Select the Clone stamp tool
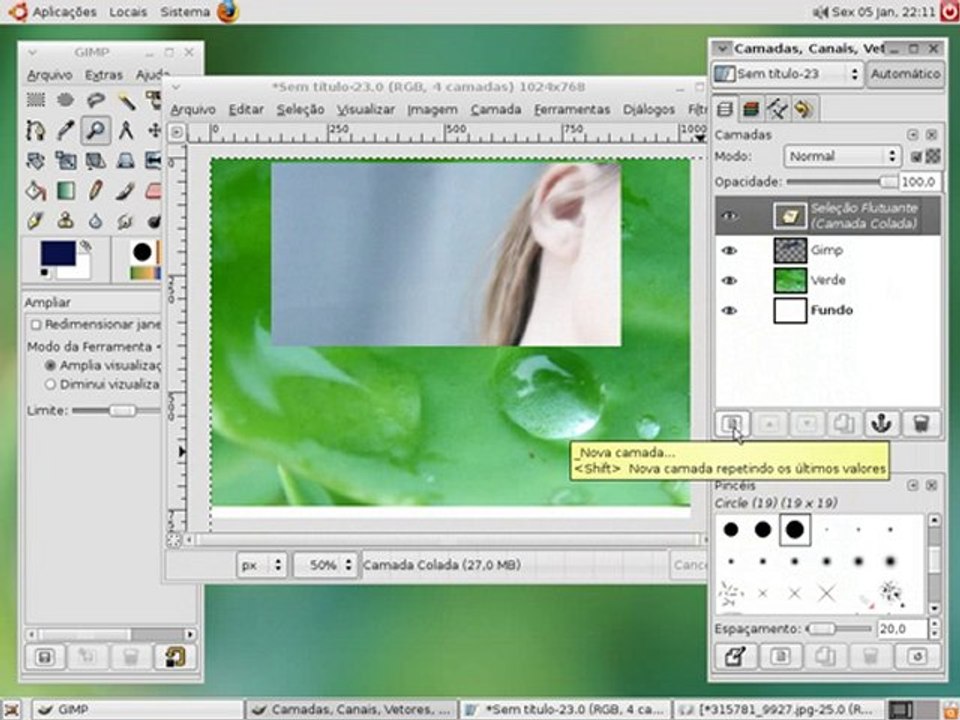The image size is (960, 720). coord(66,220)
